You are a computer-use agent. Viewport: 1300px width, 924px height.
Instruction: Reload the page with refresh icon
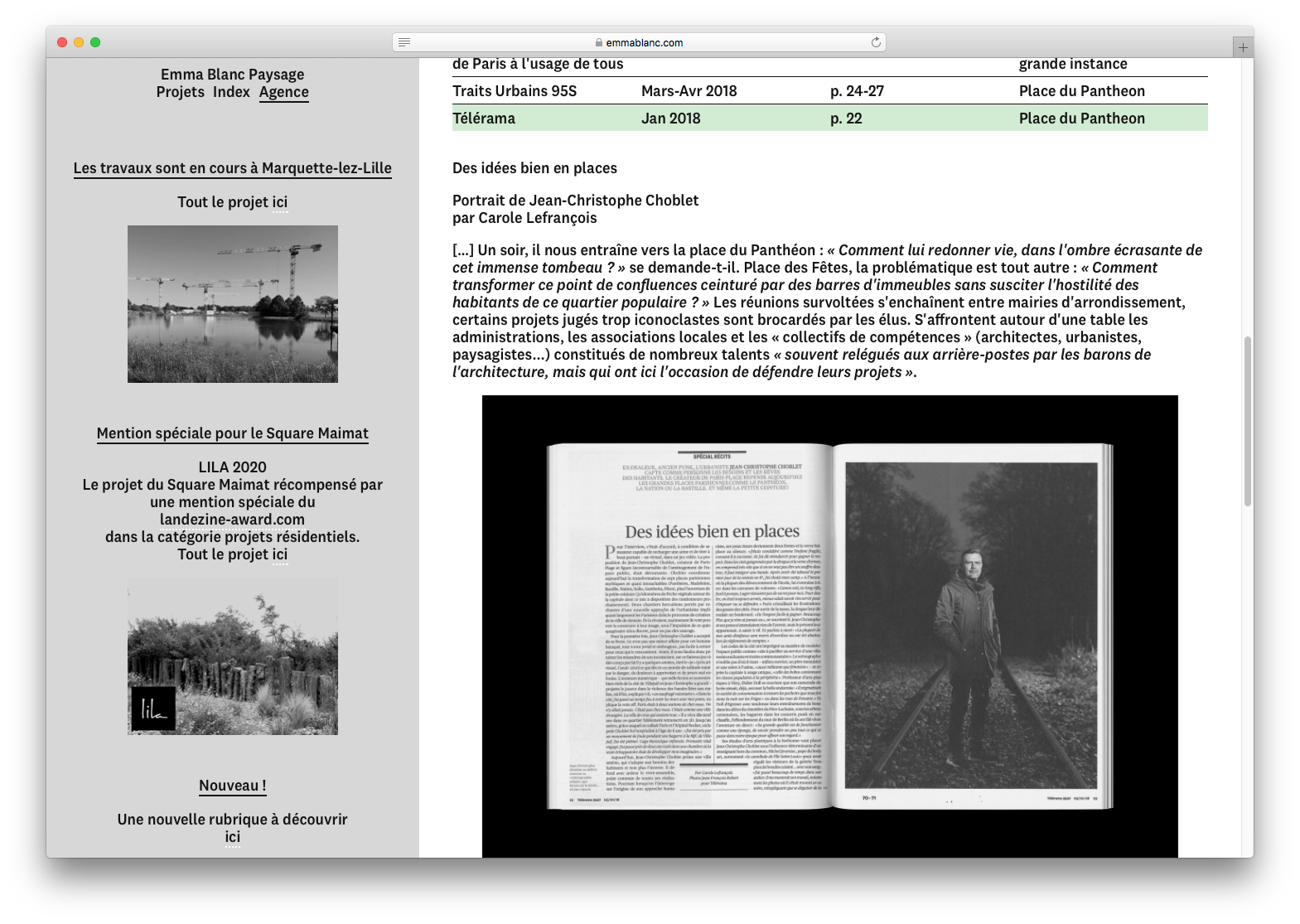876,42
